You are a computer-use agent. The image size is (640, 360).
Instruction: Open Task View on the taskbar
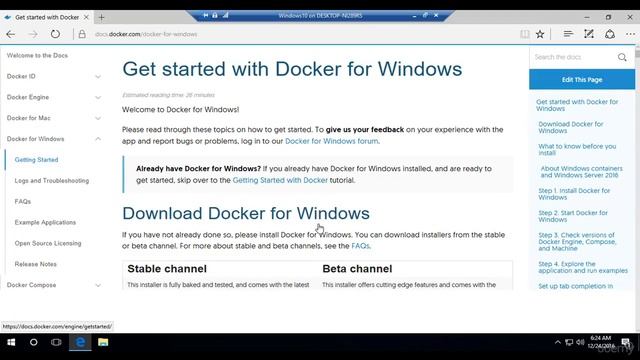click(56, 342)
